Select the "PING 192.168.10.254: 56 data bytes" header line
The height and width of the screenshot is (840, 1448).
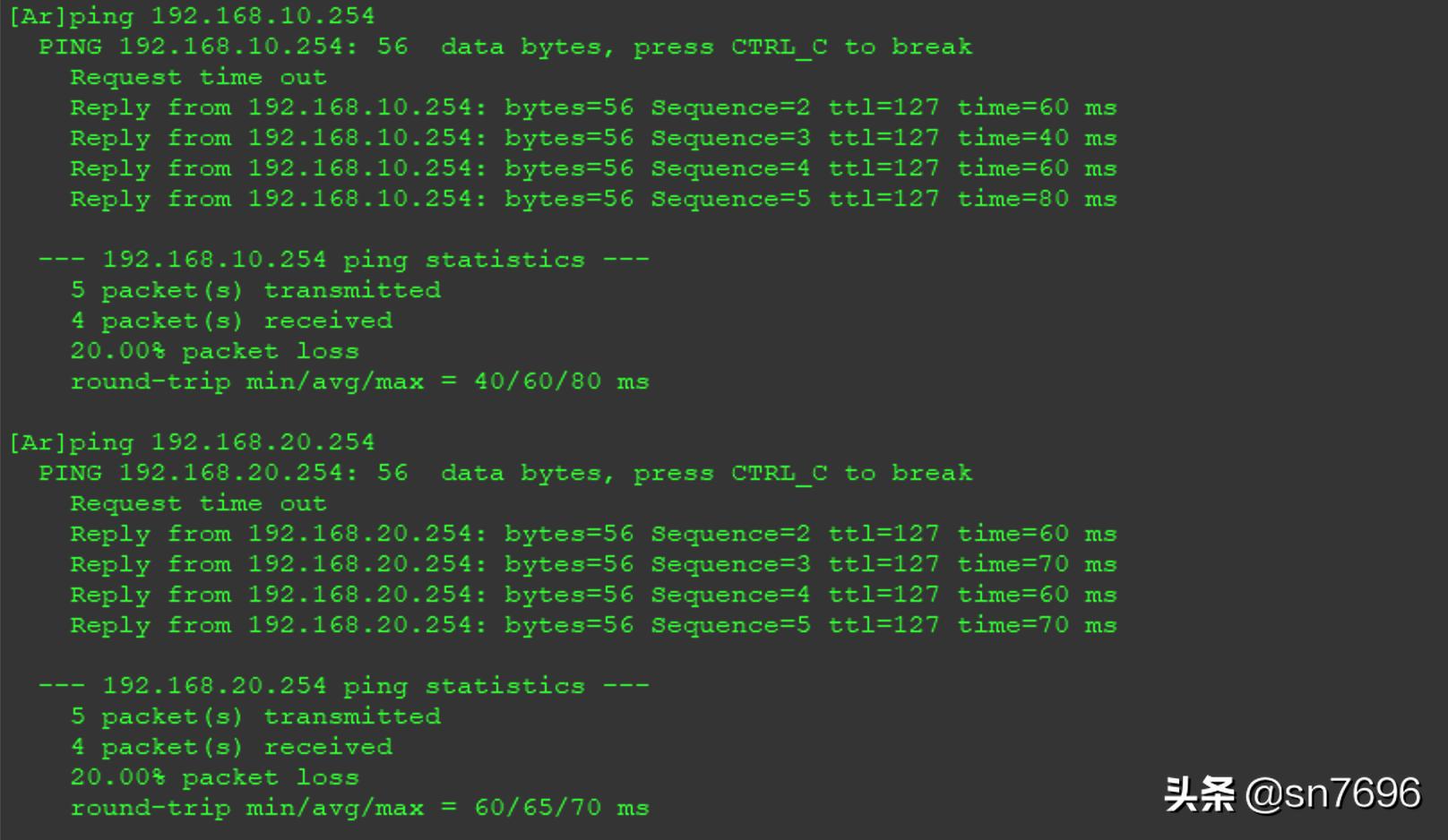pos(504,47)
